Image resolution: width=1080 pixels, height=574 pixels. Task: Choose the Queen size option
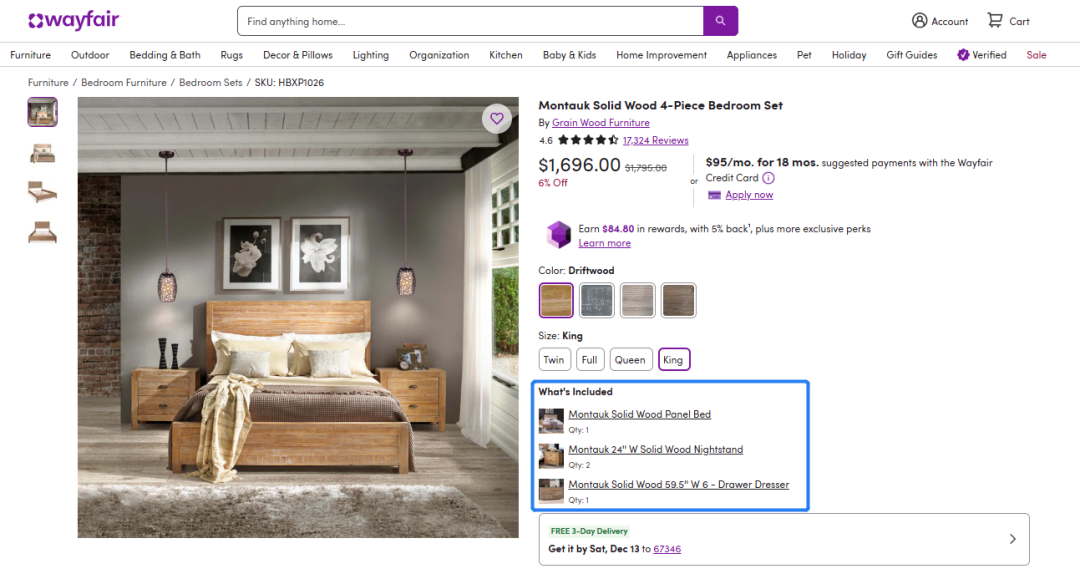630,360
